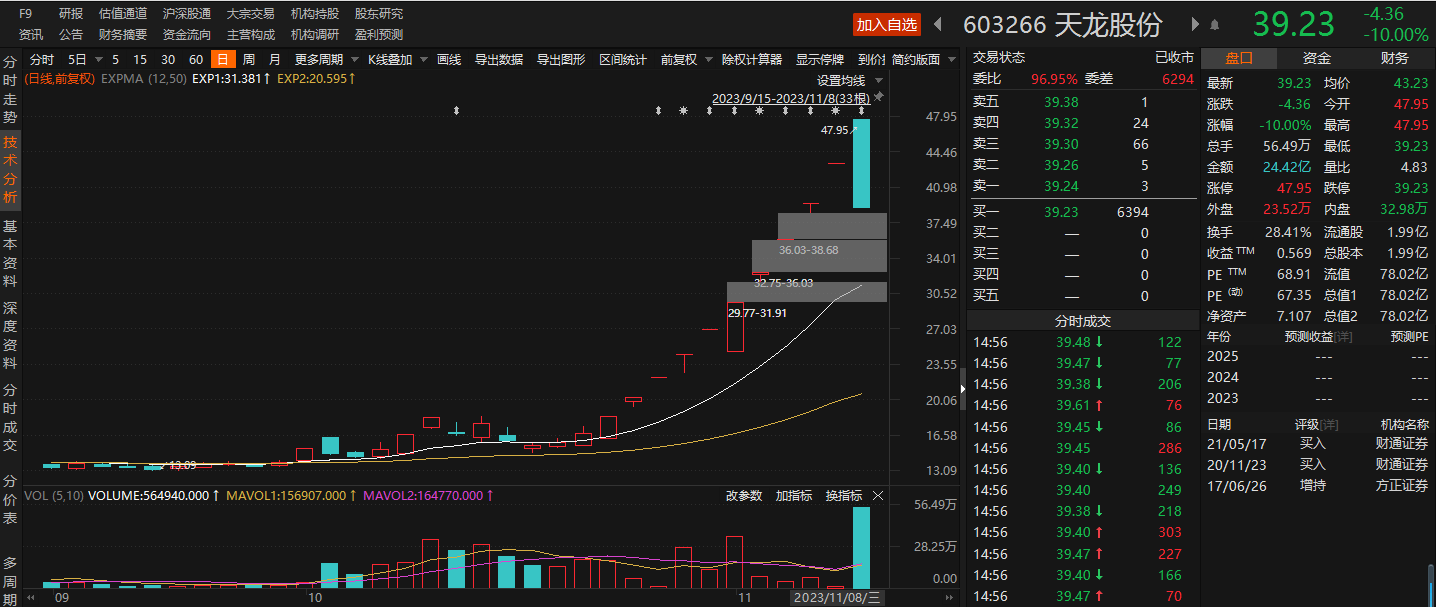This screenshot has width=1436, height=607.
Task: Open the 前复权 adjustment dropdown
Action: tap(686, 60)
